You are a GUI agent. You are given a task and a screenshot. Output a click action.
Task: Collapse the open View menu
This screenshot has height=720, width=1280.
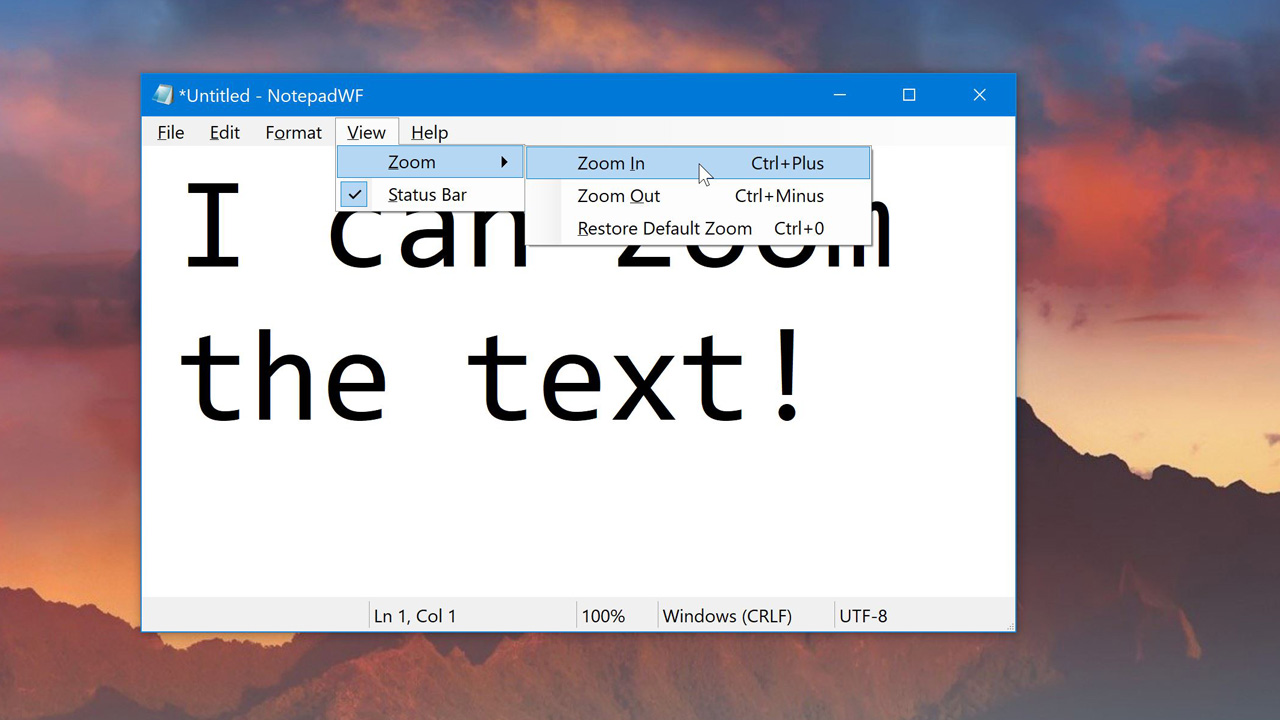click(366, 132)
